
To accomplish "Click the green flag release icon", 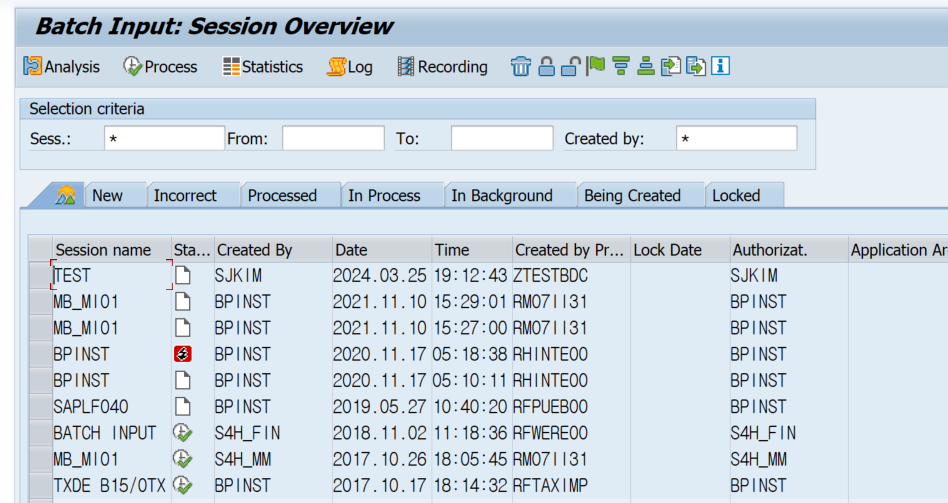I will 596,65.
